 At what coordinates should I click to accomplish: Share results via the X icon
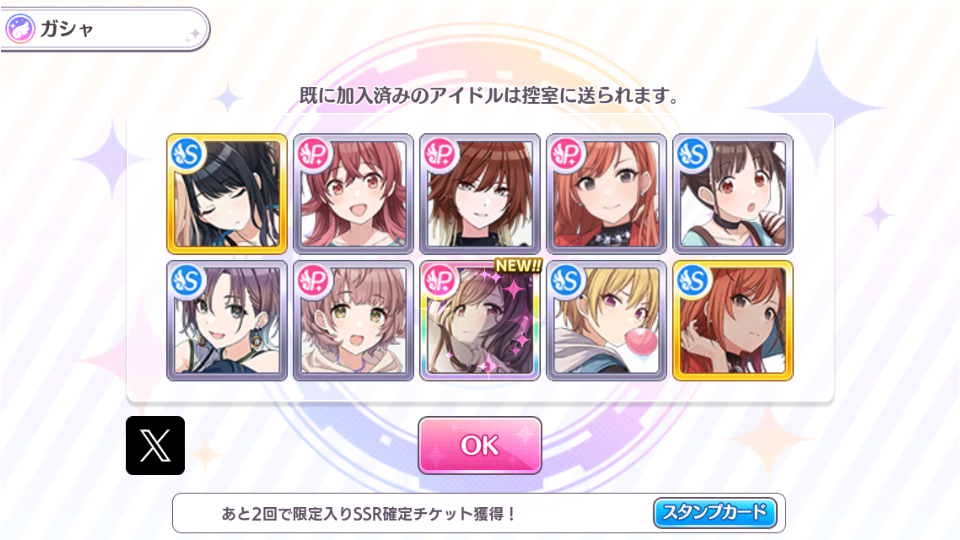pos(156,445)
